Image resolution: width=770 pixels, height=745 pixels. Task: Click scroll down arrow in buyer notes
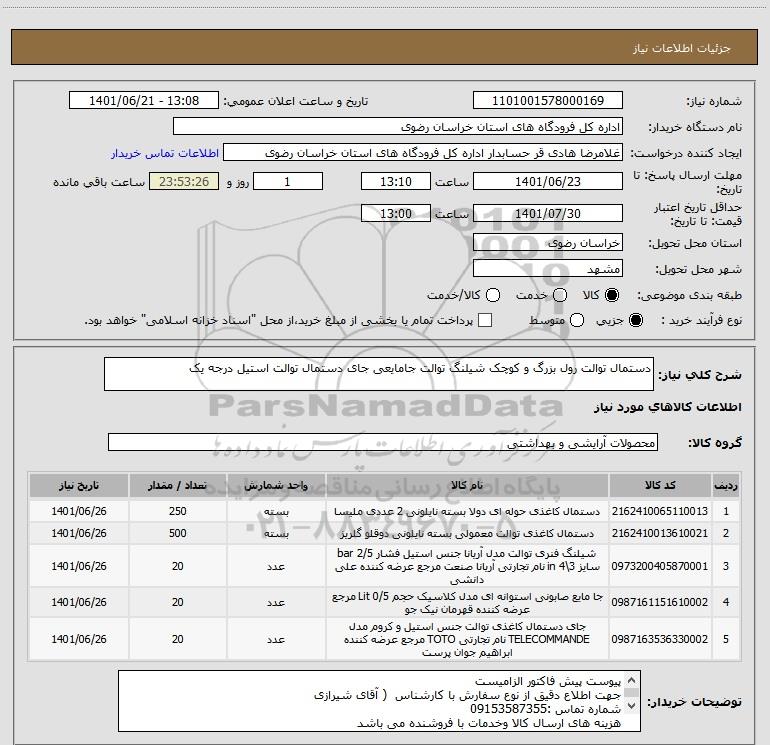(x=632, y=706)
